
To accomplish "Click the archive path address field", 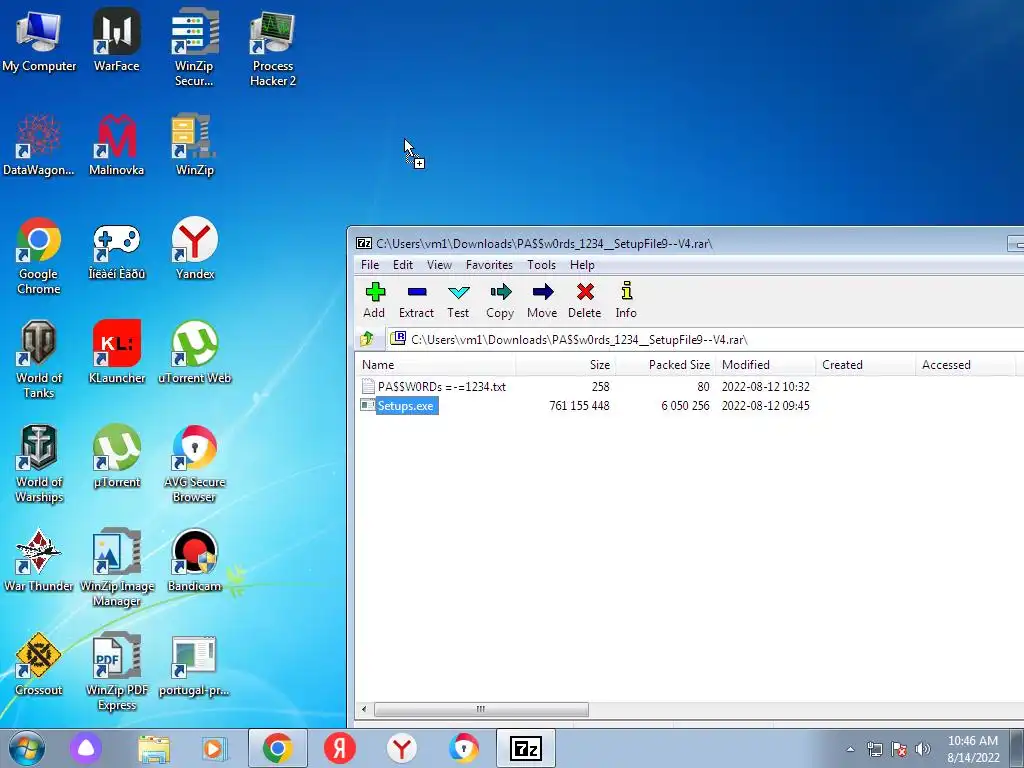I will (705, 340).
